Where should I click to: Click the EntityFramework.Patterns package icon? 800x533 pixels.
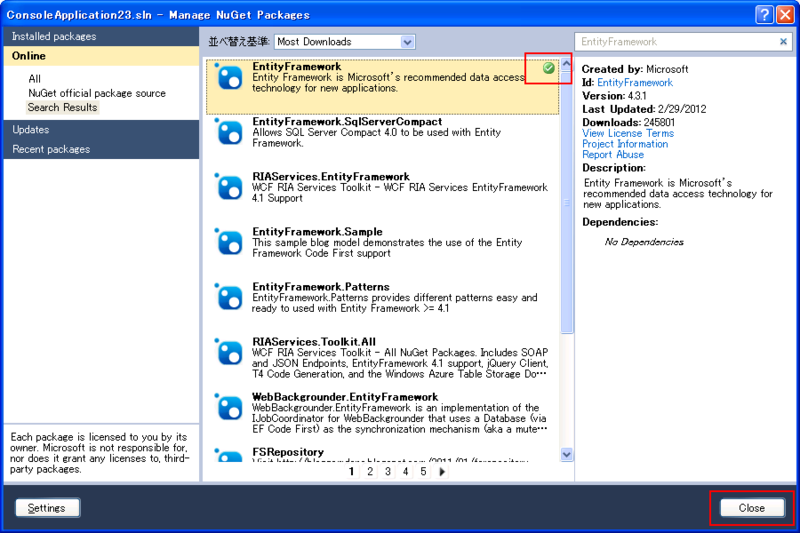coord(229,298)
